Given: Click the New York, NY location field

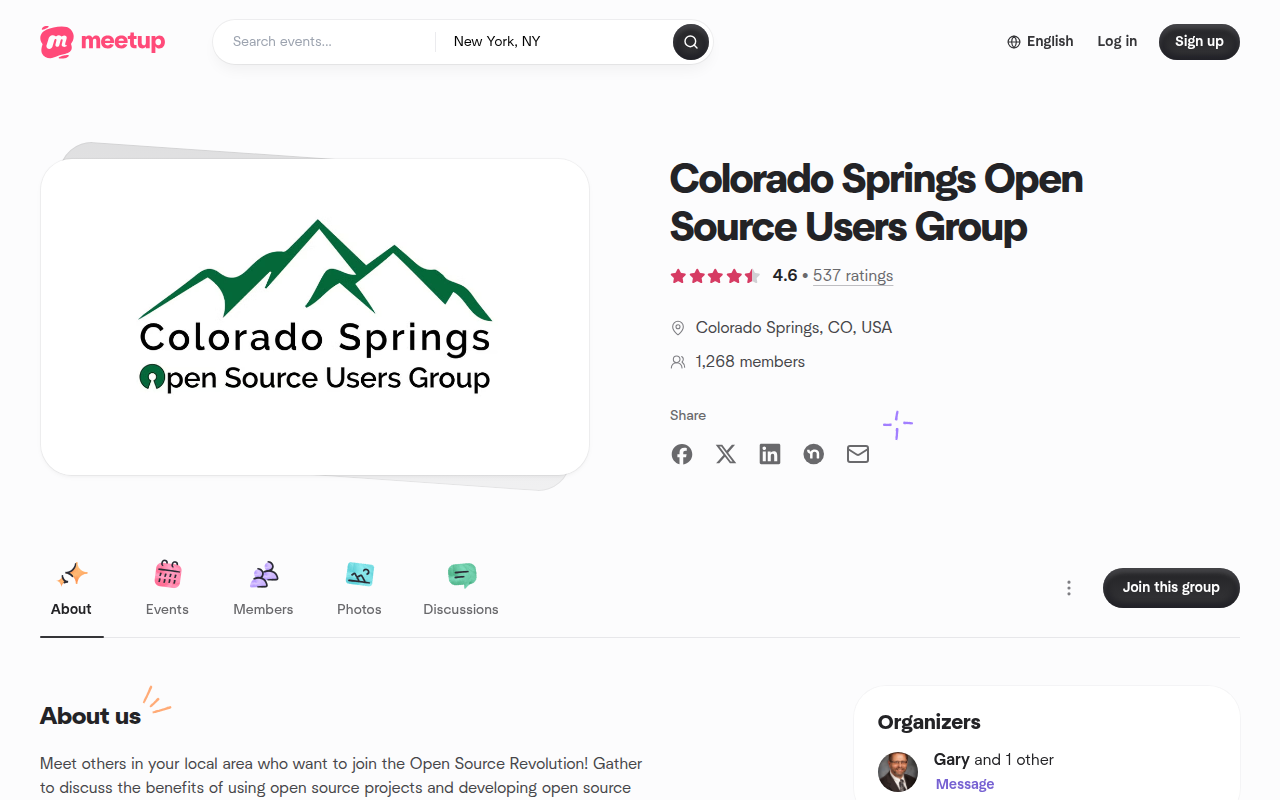Looking at the screenshot, I should click(555, 42).
